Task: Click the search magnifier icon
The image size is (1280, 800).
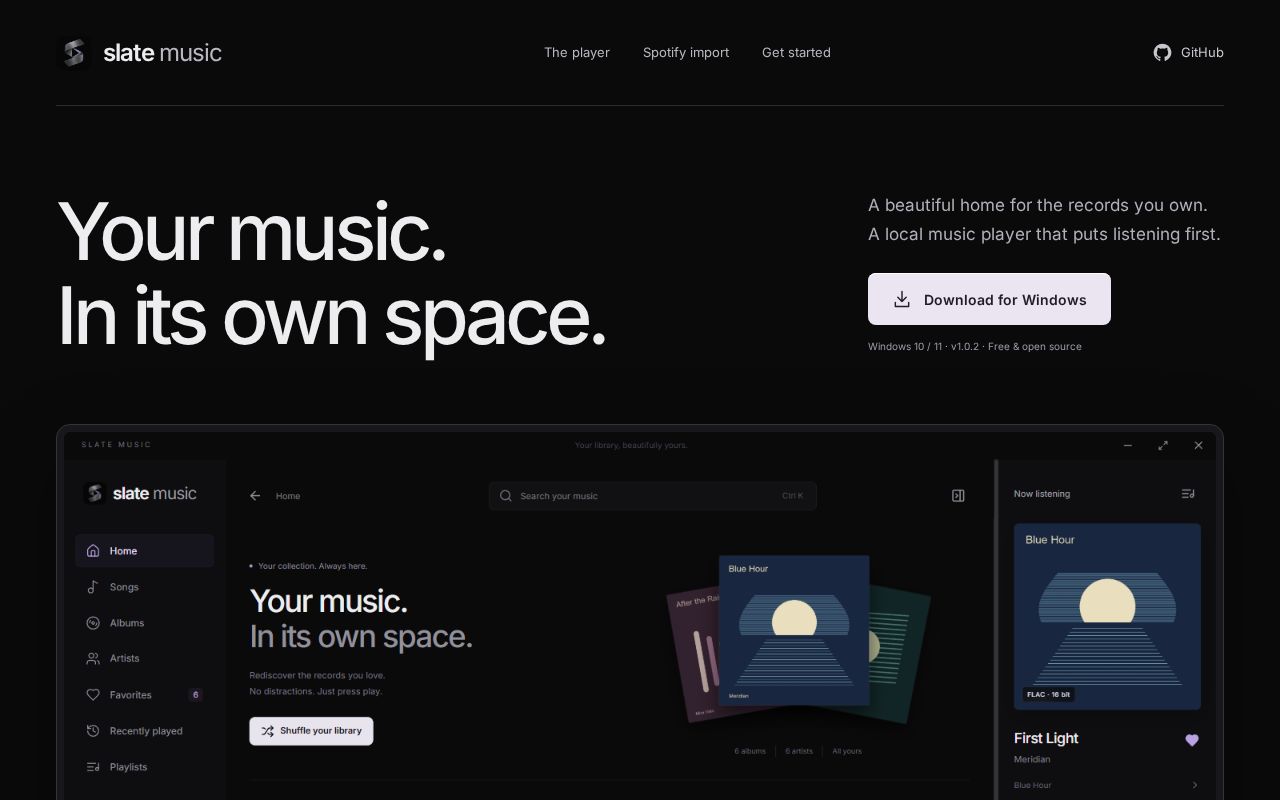Action: click(x=506, y=495)
